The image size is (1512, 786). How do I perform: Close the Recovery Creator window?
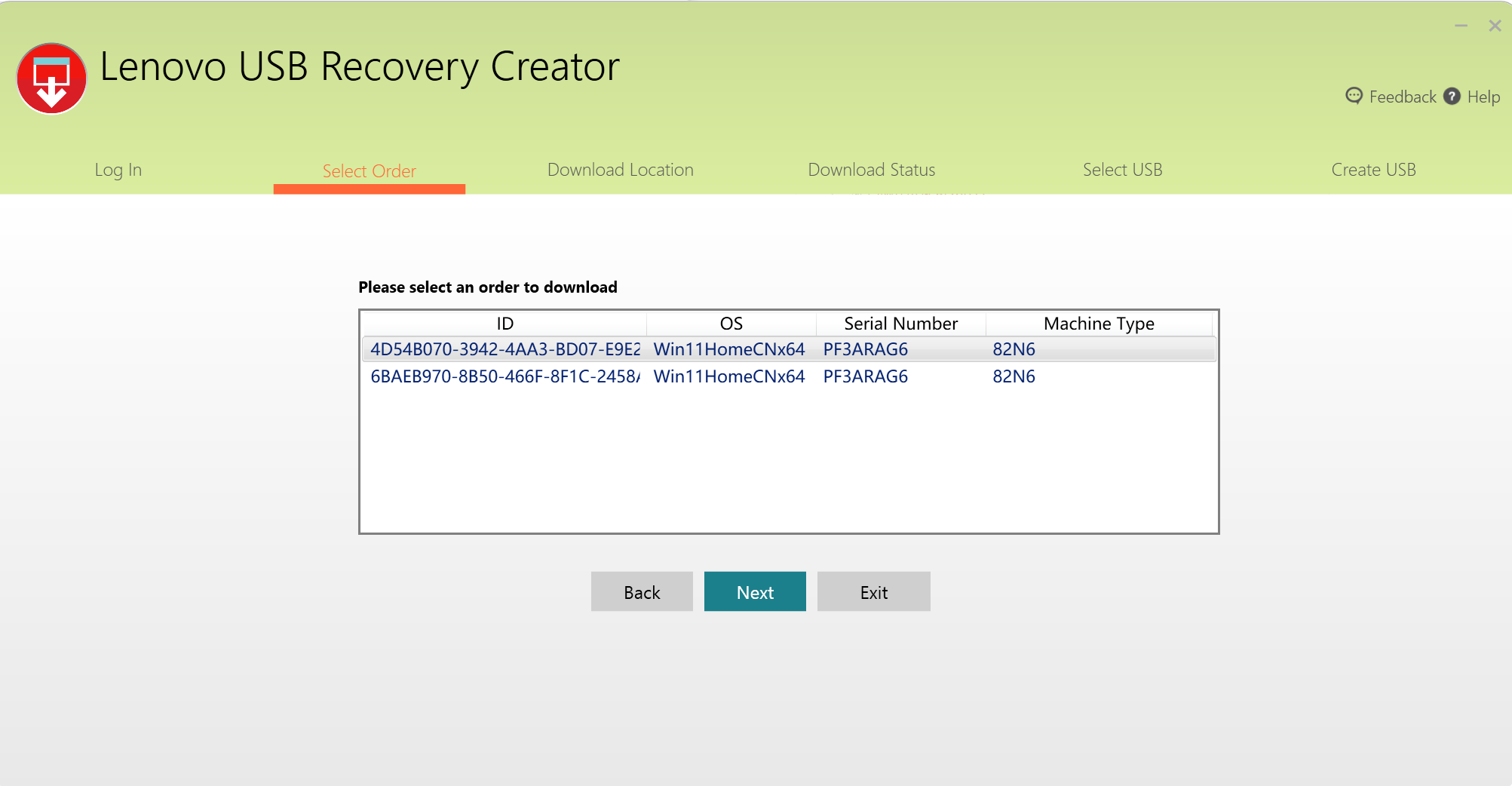click(1495, 26)
